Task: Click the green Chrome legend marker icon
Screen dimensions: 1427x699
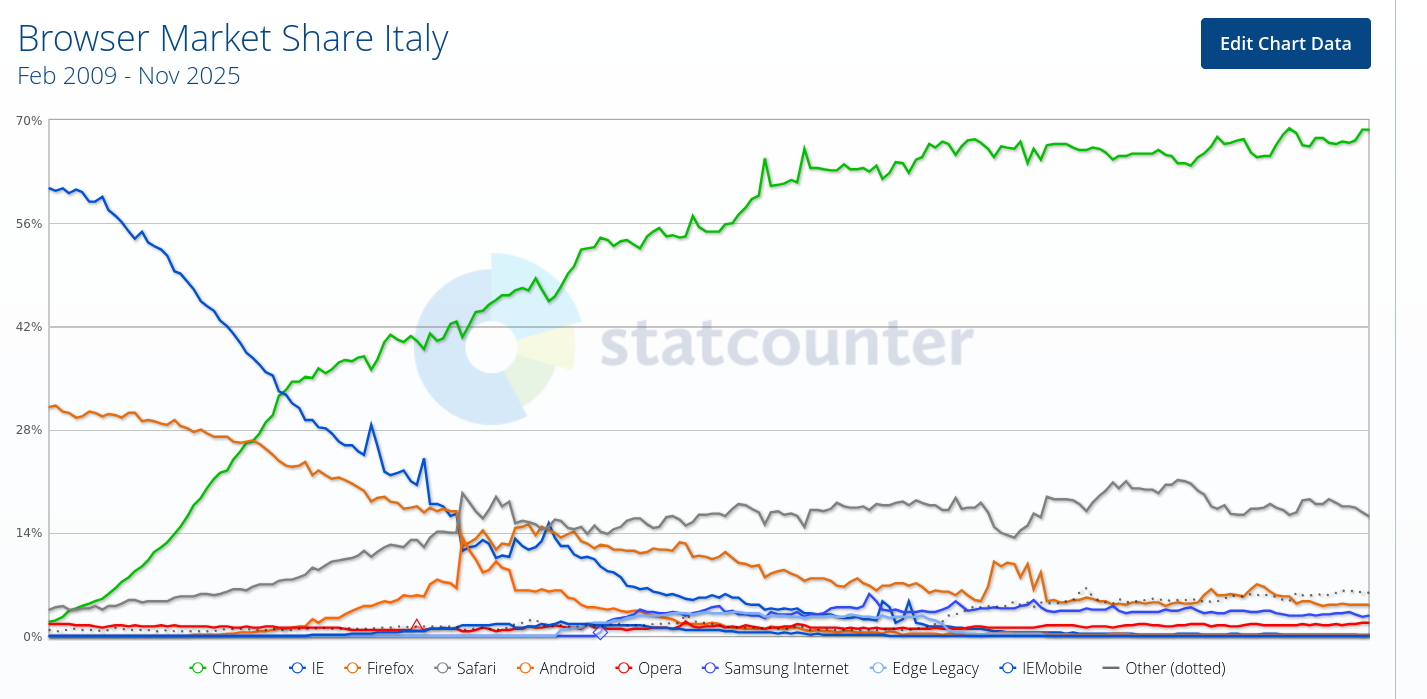Action: (x=197, y=669)
